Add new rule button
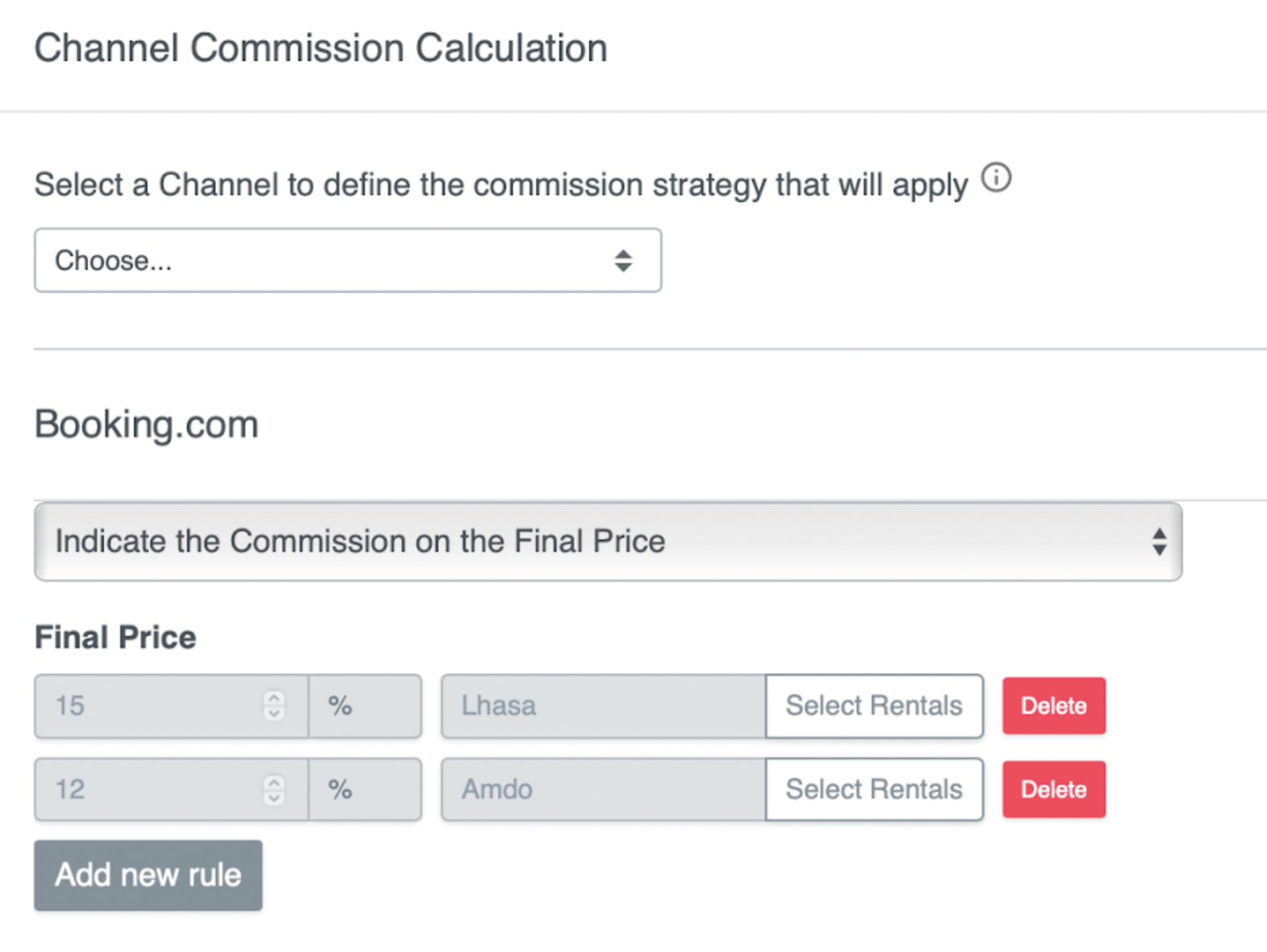 pos(148,875)
